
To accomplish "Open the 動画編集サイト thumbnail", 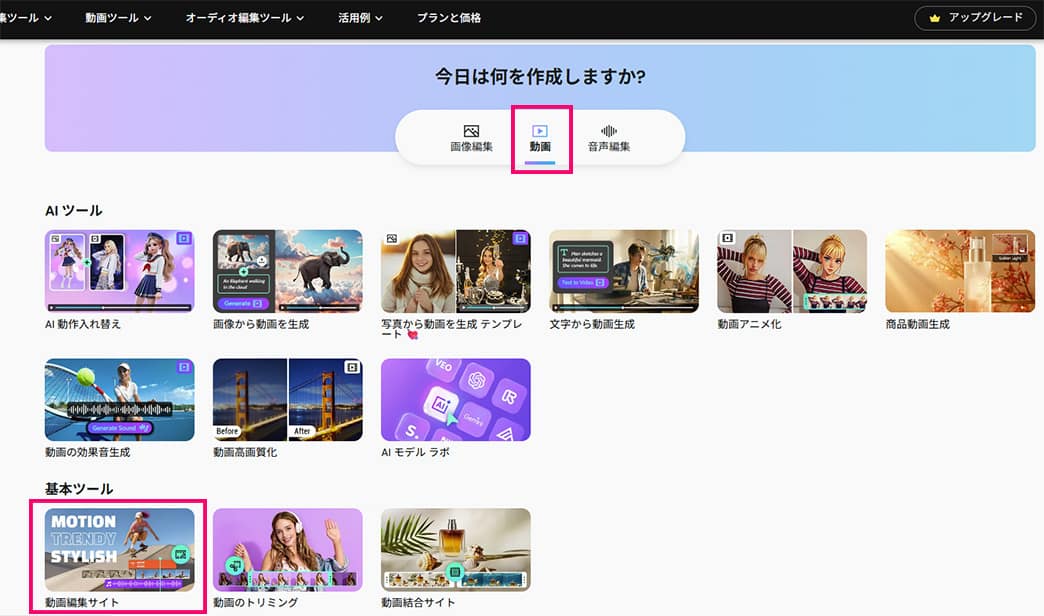I will (x=120, y=549).
